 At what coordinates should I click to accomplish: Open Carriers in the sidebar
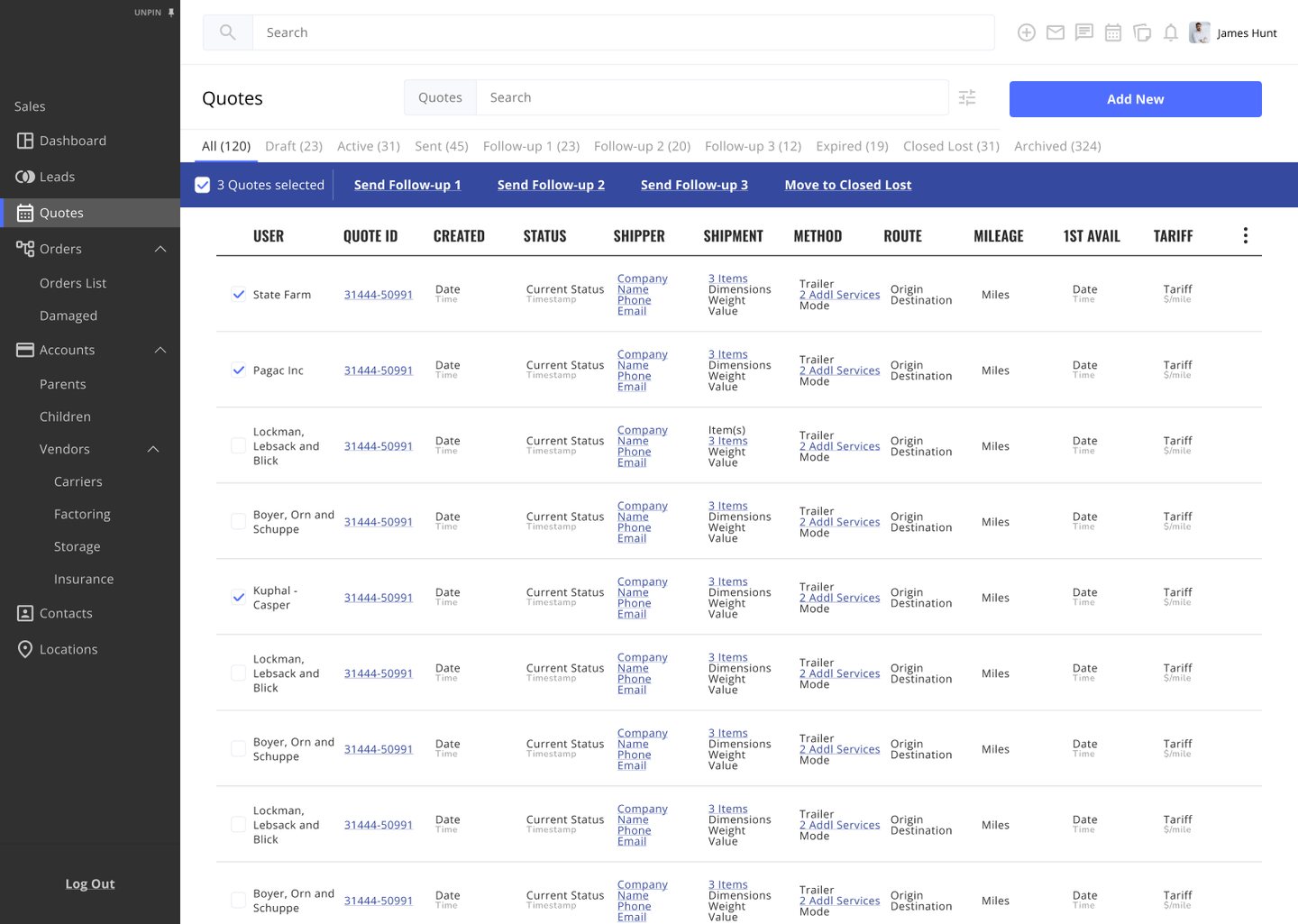coord(78,481)
